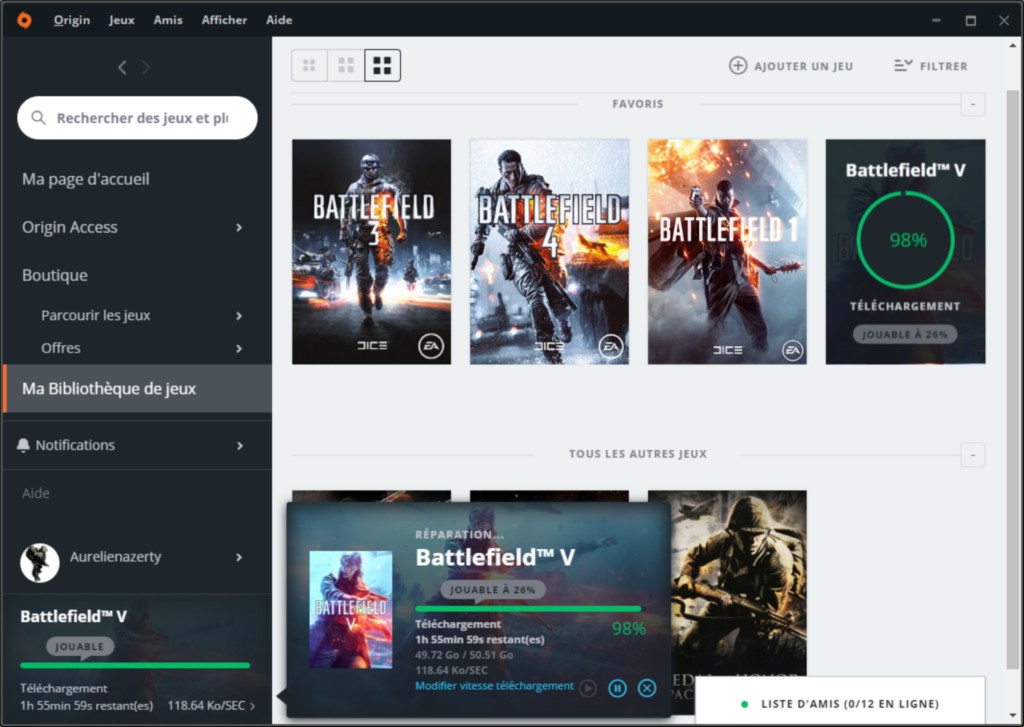Open the Amis menu

pos(168,20)
